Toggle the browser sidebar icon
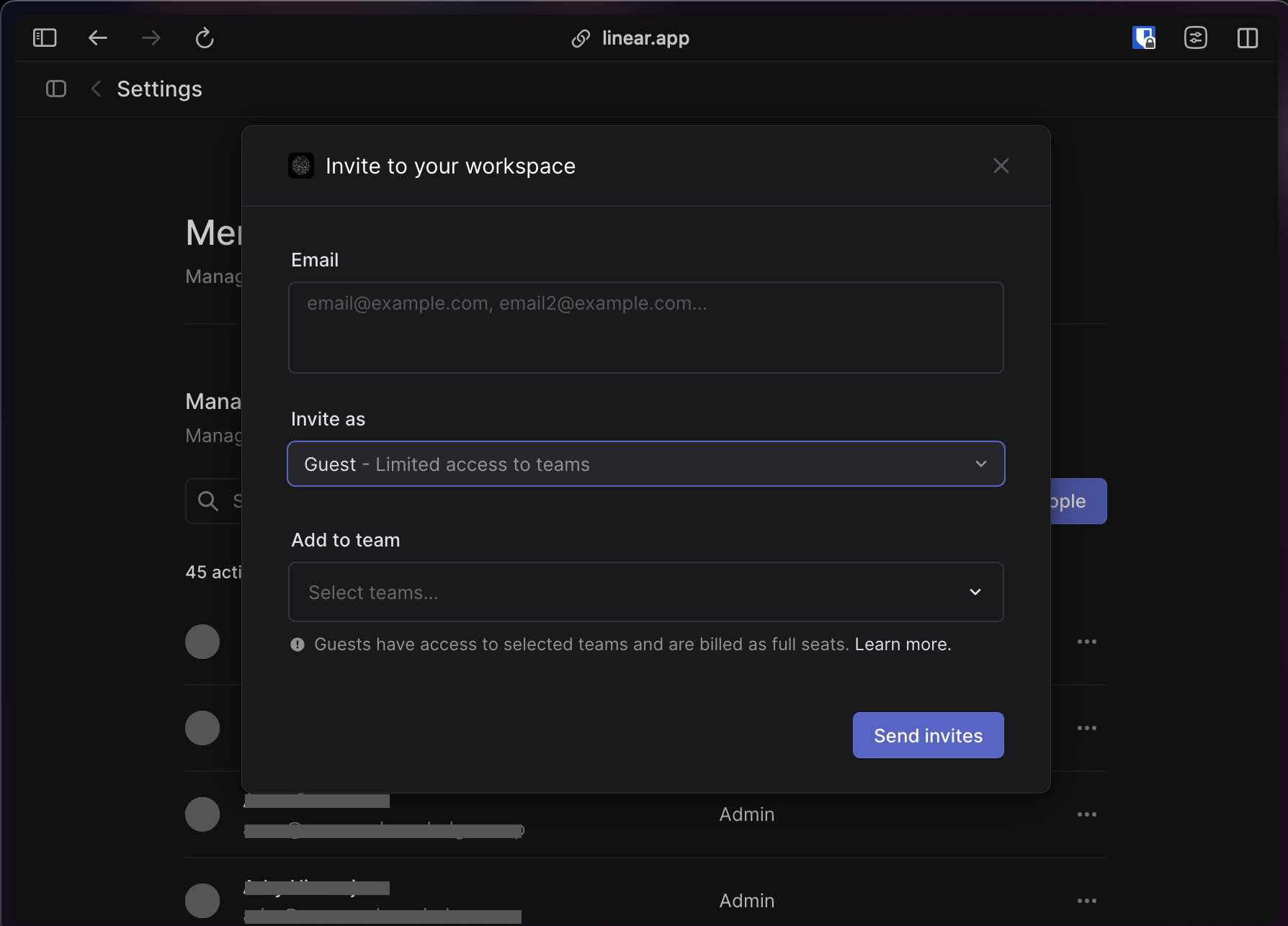The width and height of the screenshot is (1288, 926). pyautogui.click(x=45, y=37)
